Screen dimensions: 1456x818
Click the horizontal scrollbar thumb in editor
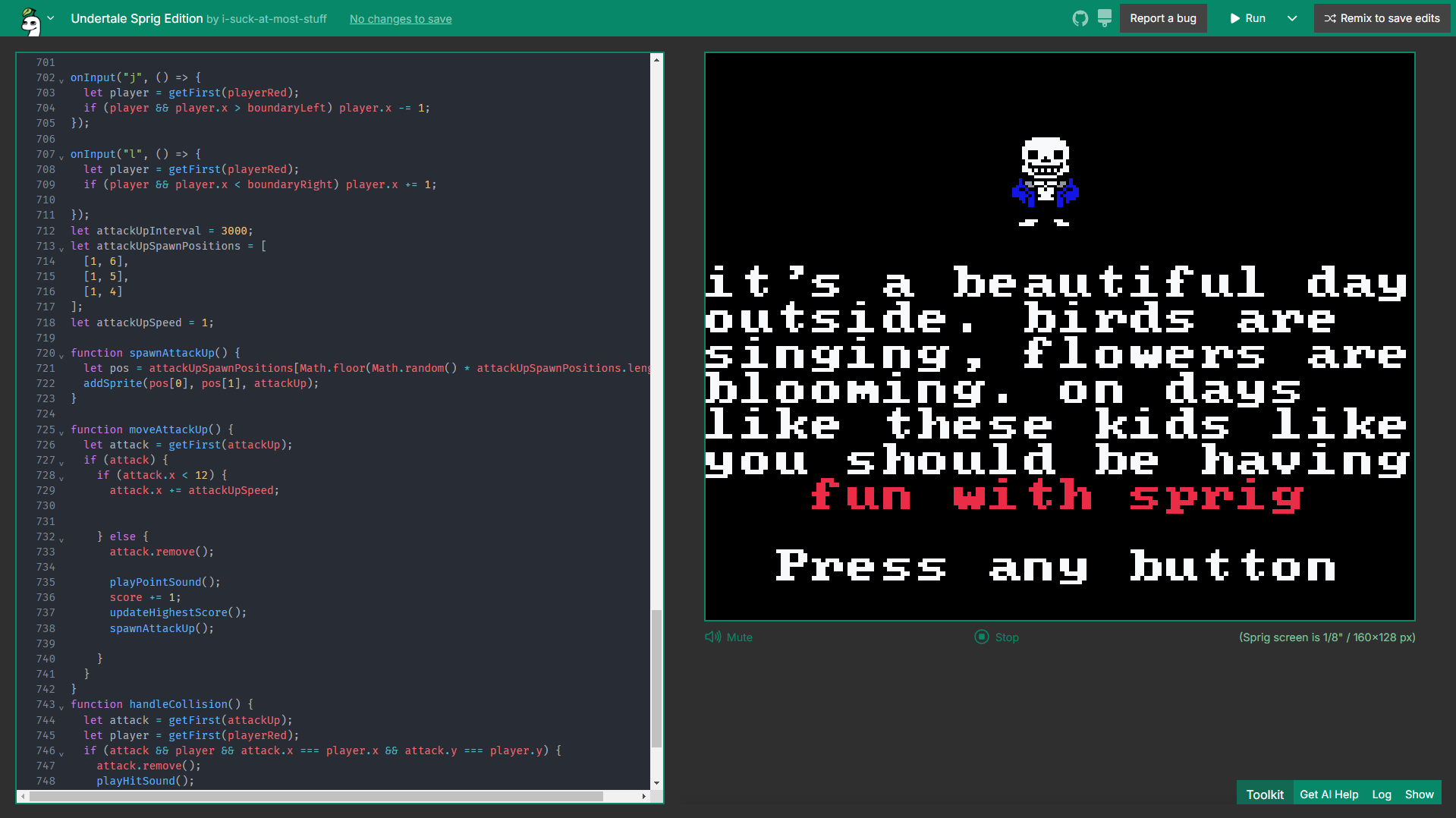click(x=316, y=796)
